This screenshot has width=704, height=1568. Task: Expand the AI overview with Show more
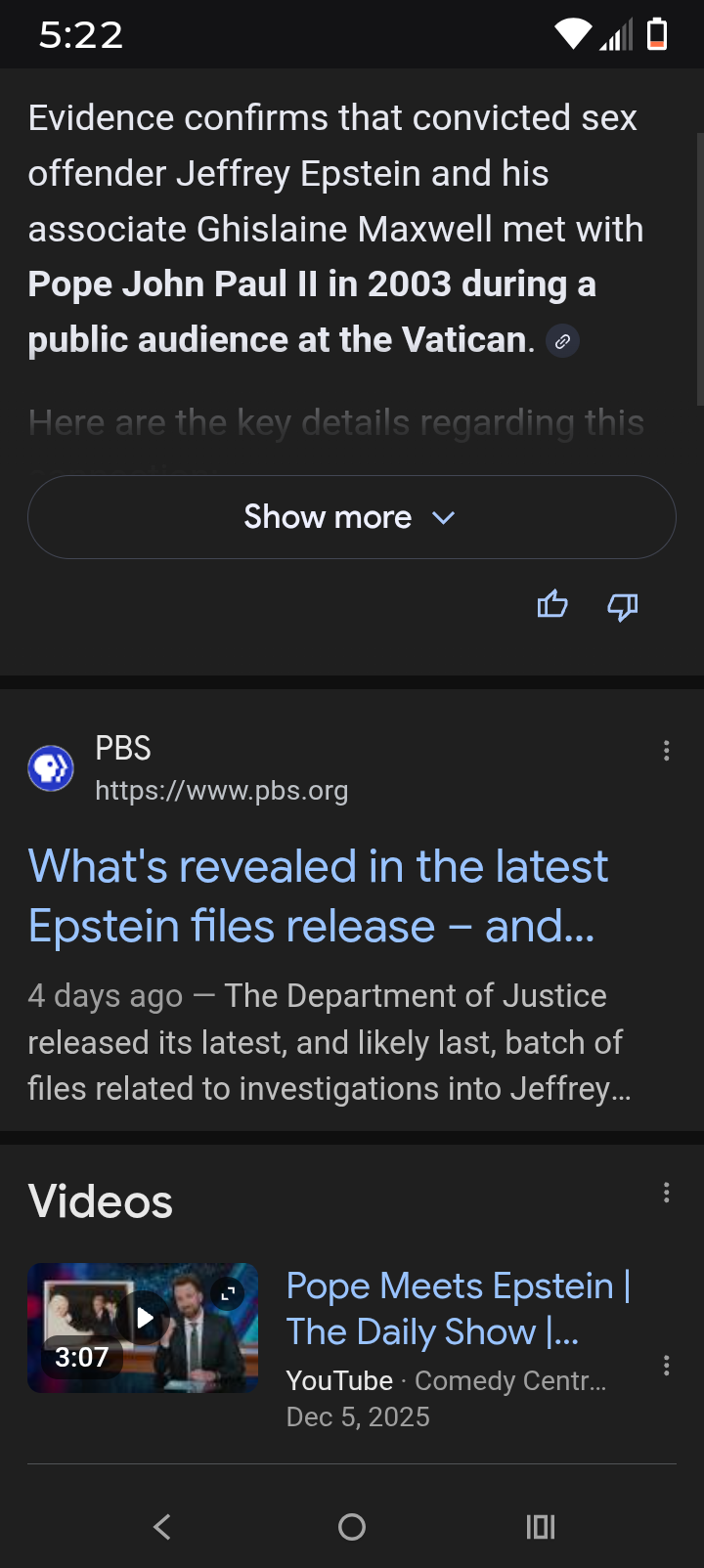[328, 517]
